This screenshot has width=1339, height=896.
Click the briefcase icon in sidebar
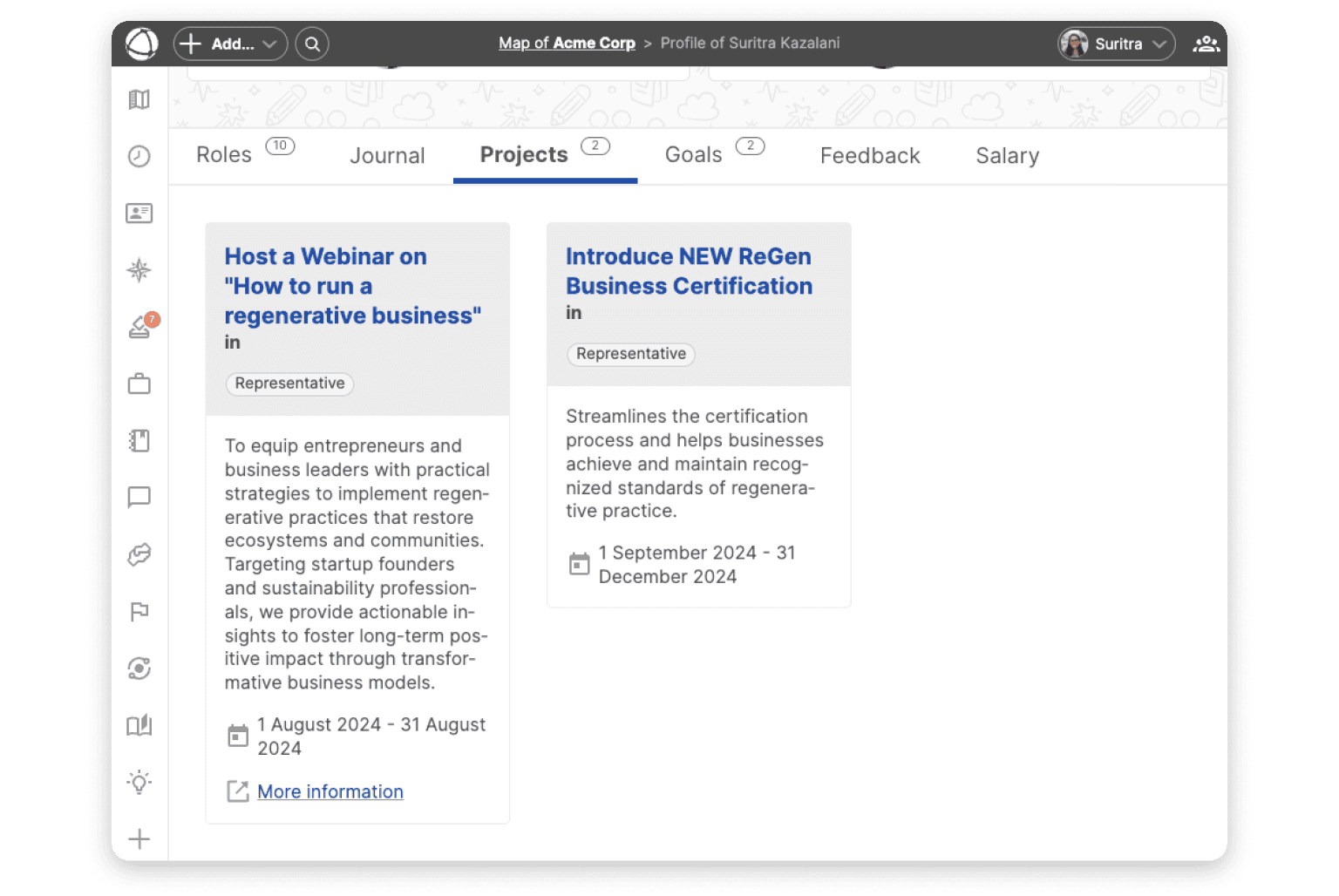click(139, 384)
